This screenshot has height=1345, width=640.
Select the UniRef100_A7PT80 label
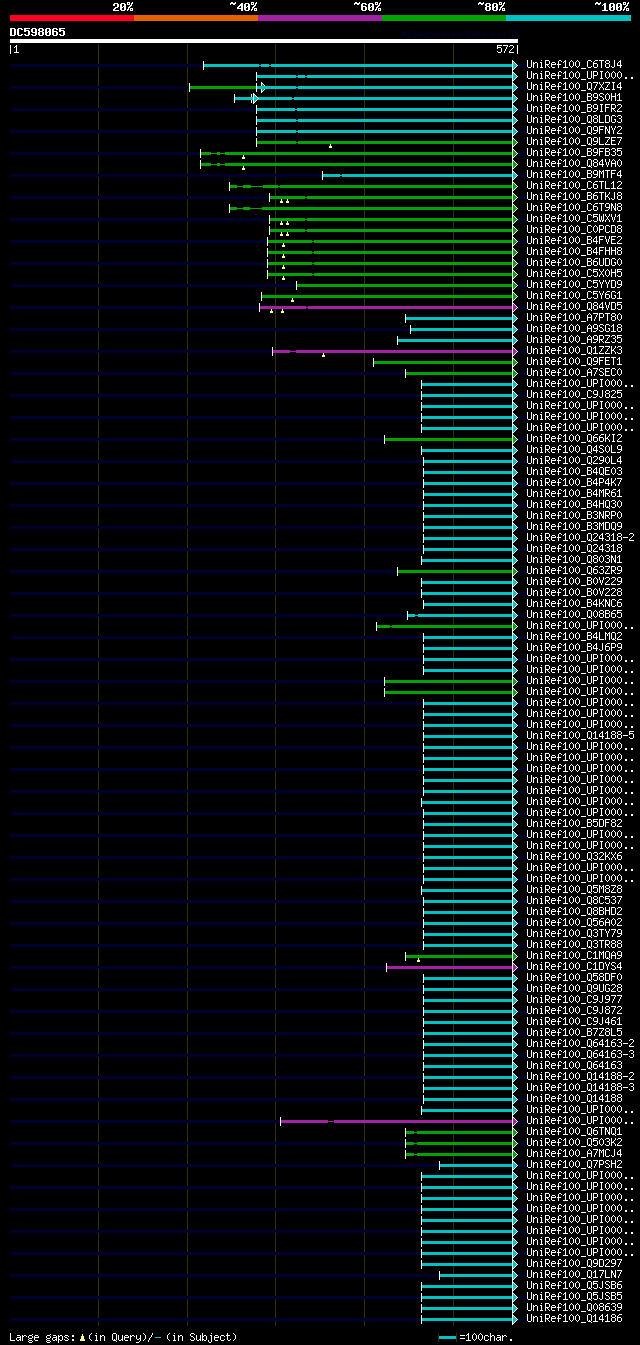pos(574,317)
